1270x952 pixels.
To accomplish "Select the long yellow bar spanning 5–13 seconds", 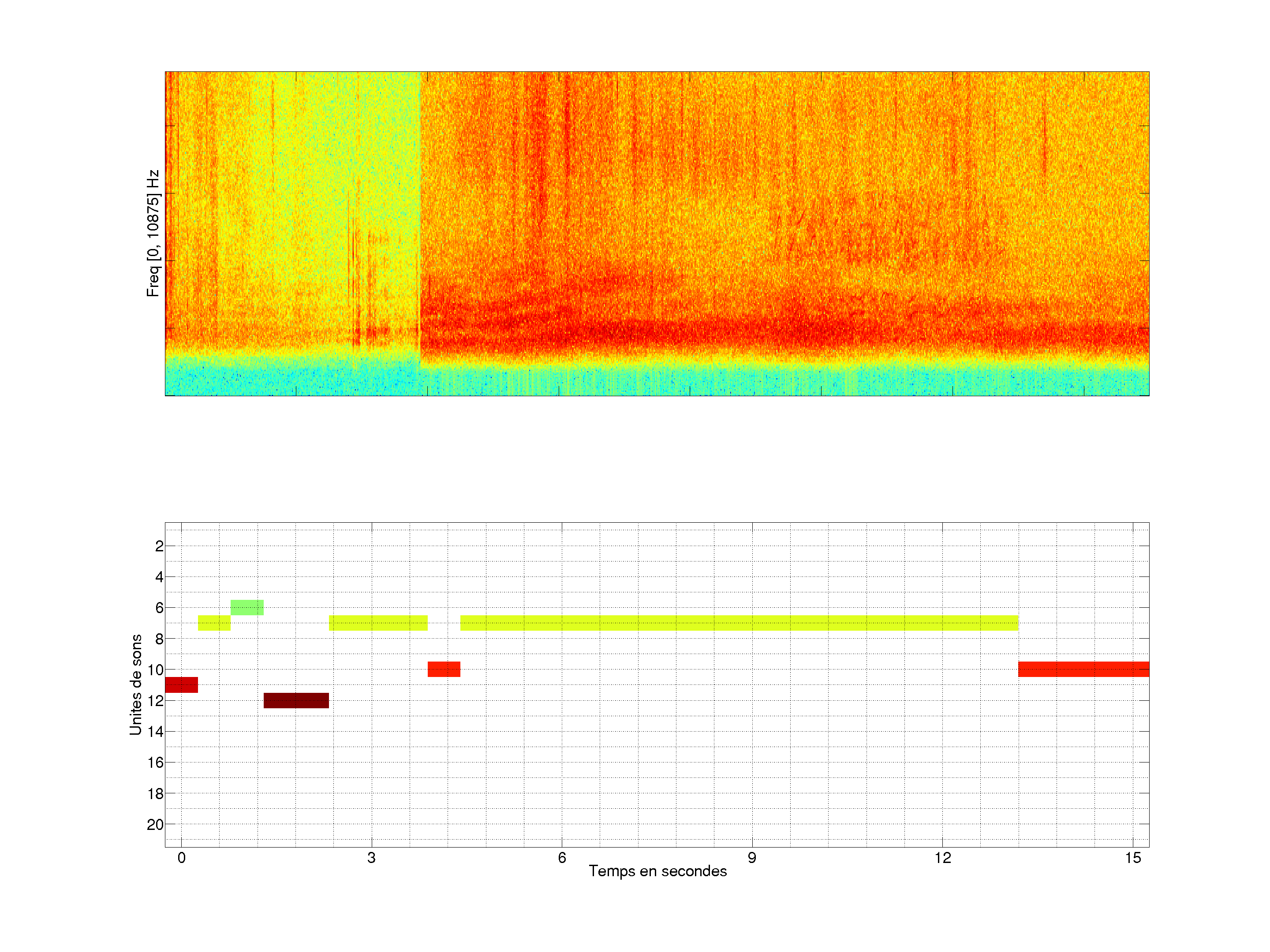I will 739,623.
